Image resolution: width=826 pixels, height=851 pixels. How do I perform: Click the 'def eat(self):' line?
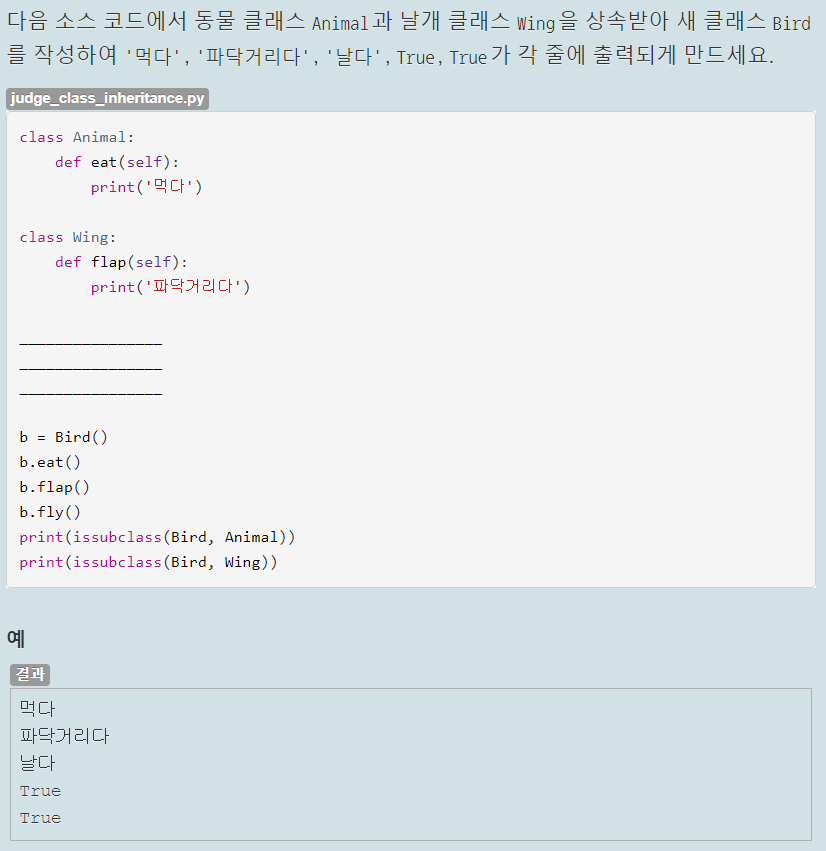tap(117, 162)
